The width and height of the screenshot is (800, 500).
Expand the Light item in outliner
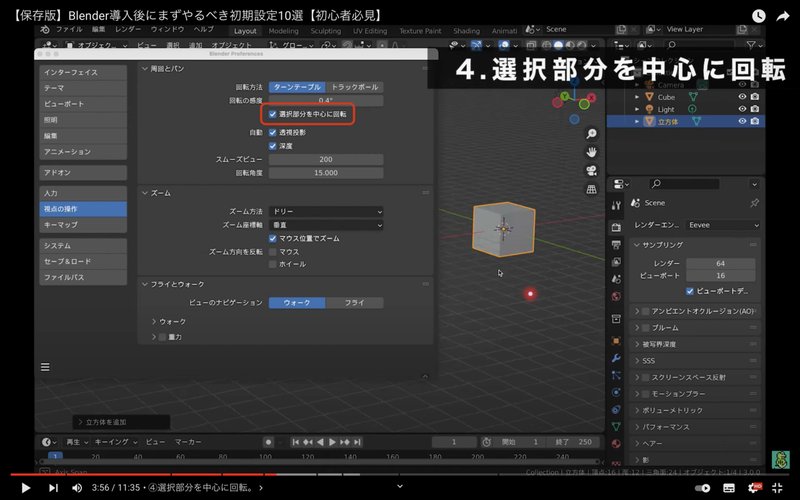click(x=637, y=109)
